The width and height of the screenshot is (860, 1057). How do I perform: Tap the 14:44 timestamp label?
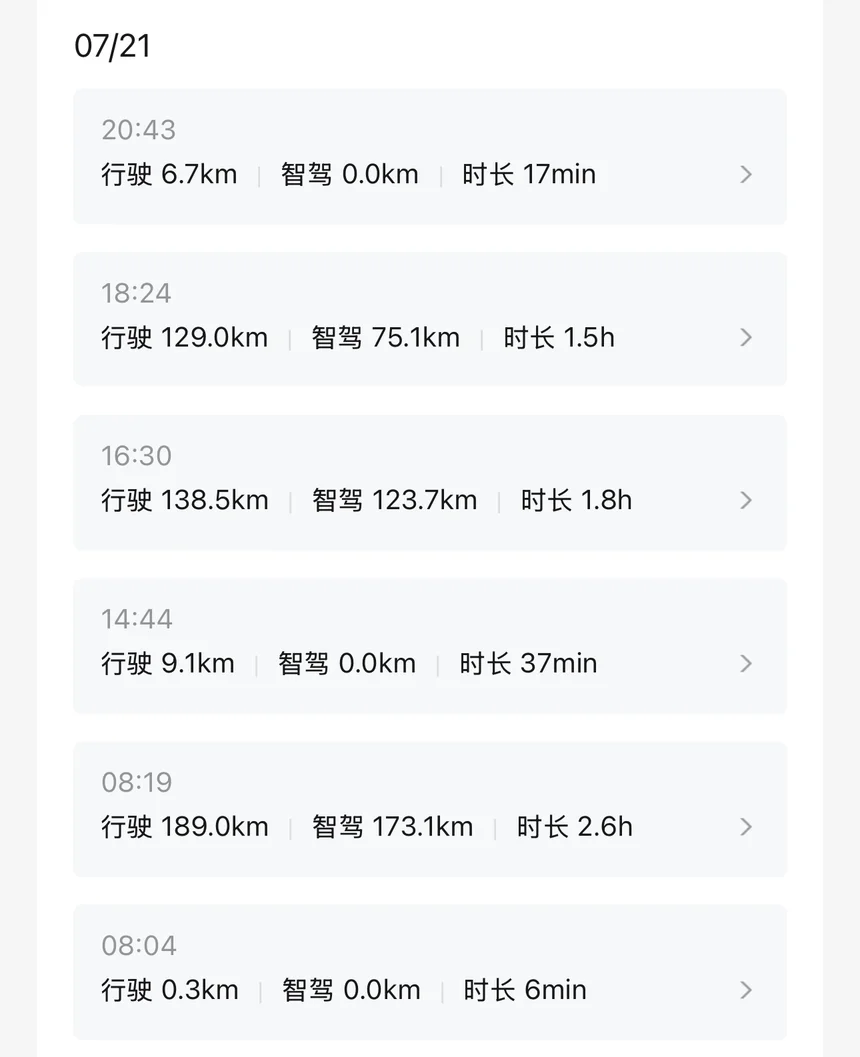[x=137, y=619]
